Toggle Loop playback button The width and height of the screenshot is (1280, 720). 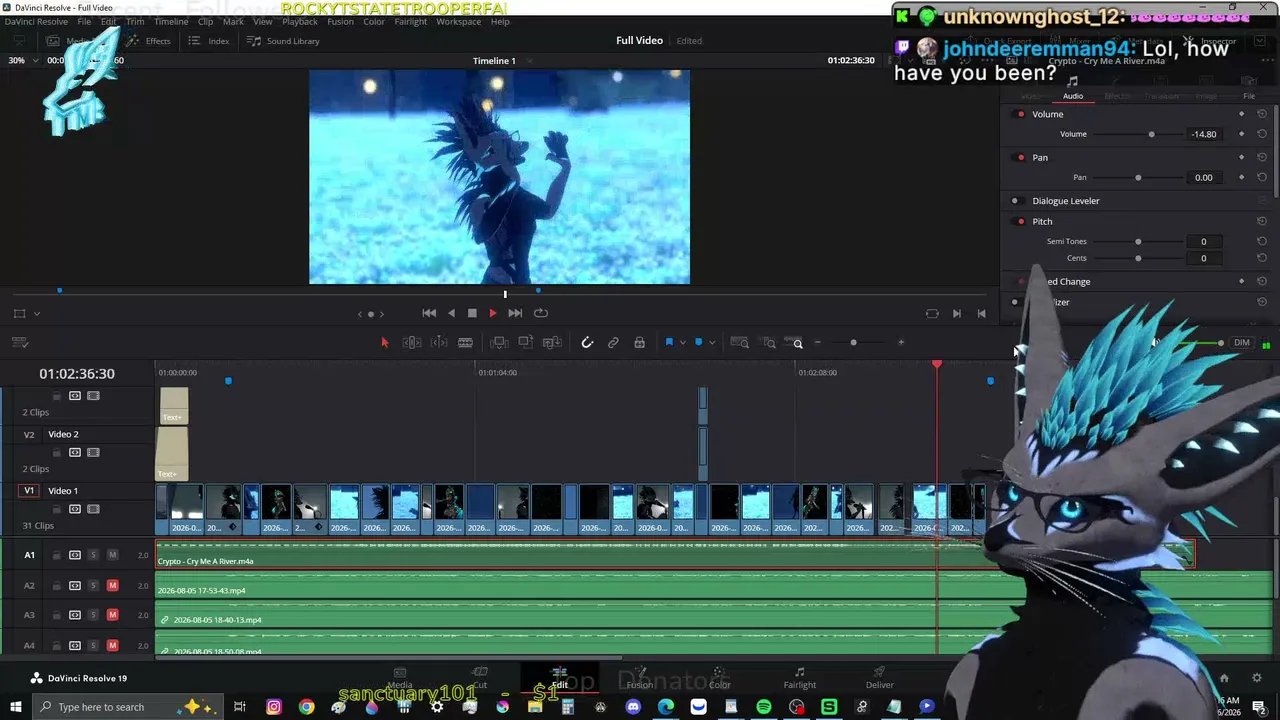(541, 313)
